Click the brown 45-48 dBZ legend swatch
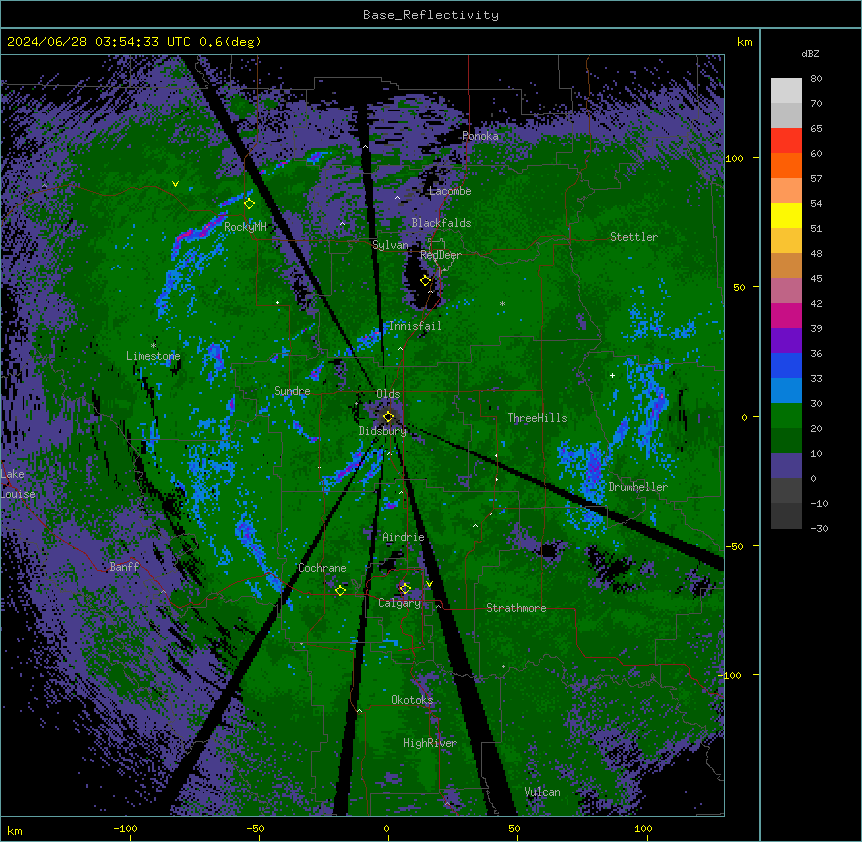 (786, 265)
